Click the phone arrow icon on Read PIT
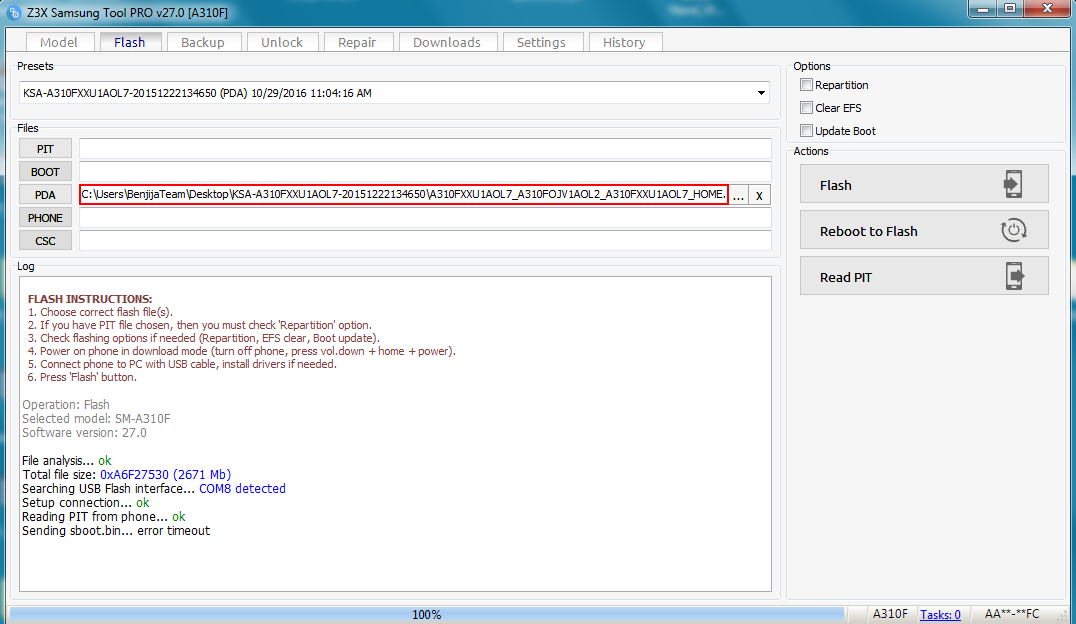 (1014, 276)
